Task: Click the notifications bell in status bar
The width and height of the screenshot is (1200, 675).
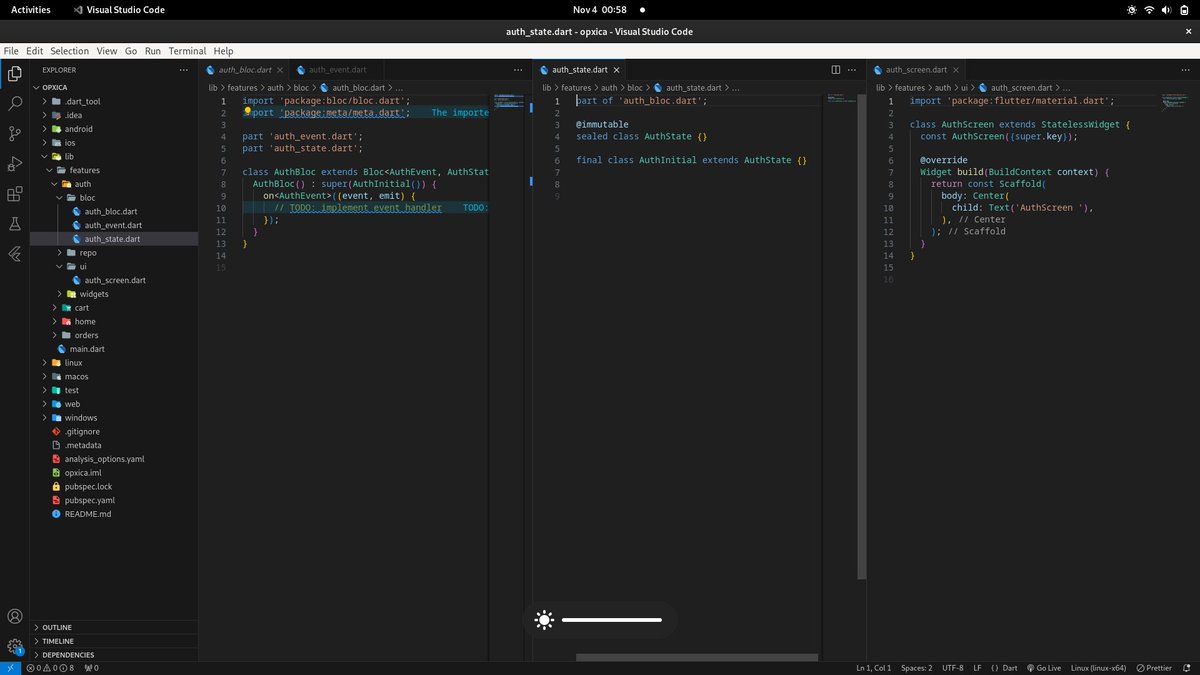Action: 1185,667
